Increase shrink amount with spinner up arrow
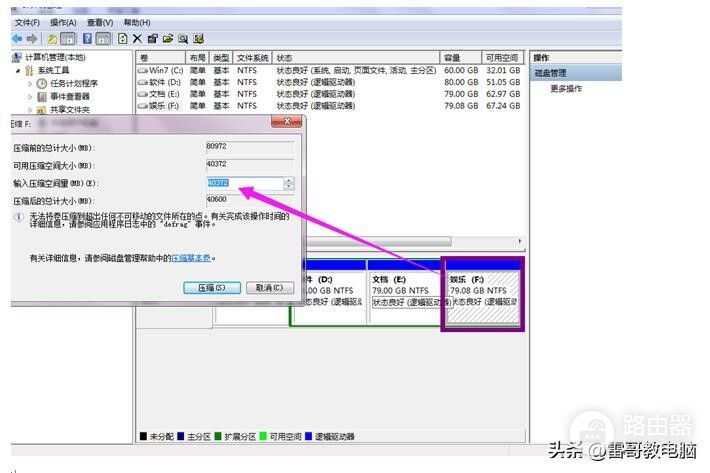Image resolution: width=710 pixels, height=473 pixels. [289, 180]
